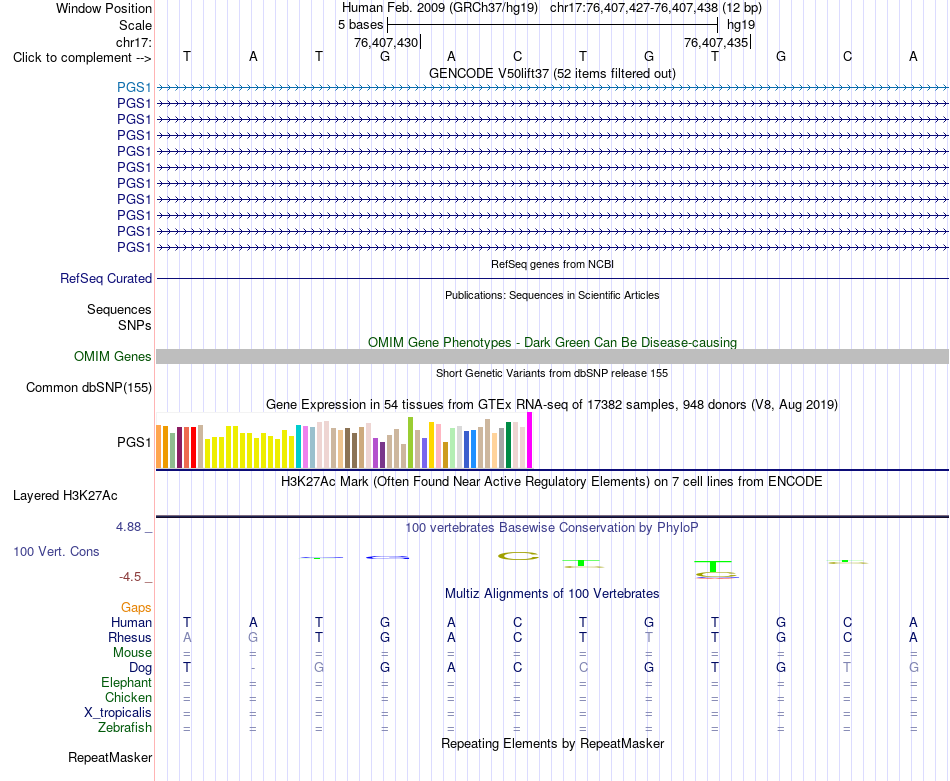Open the 100 Vert. Cons label
The image size is (950, 781).
[x=56, y=551]
